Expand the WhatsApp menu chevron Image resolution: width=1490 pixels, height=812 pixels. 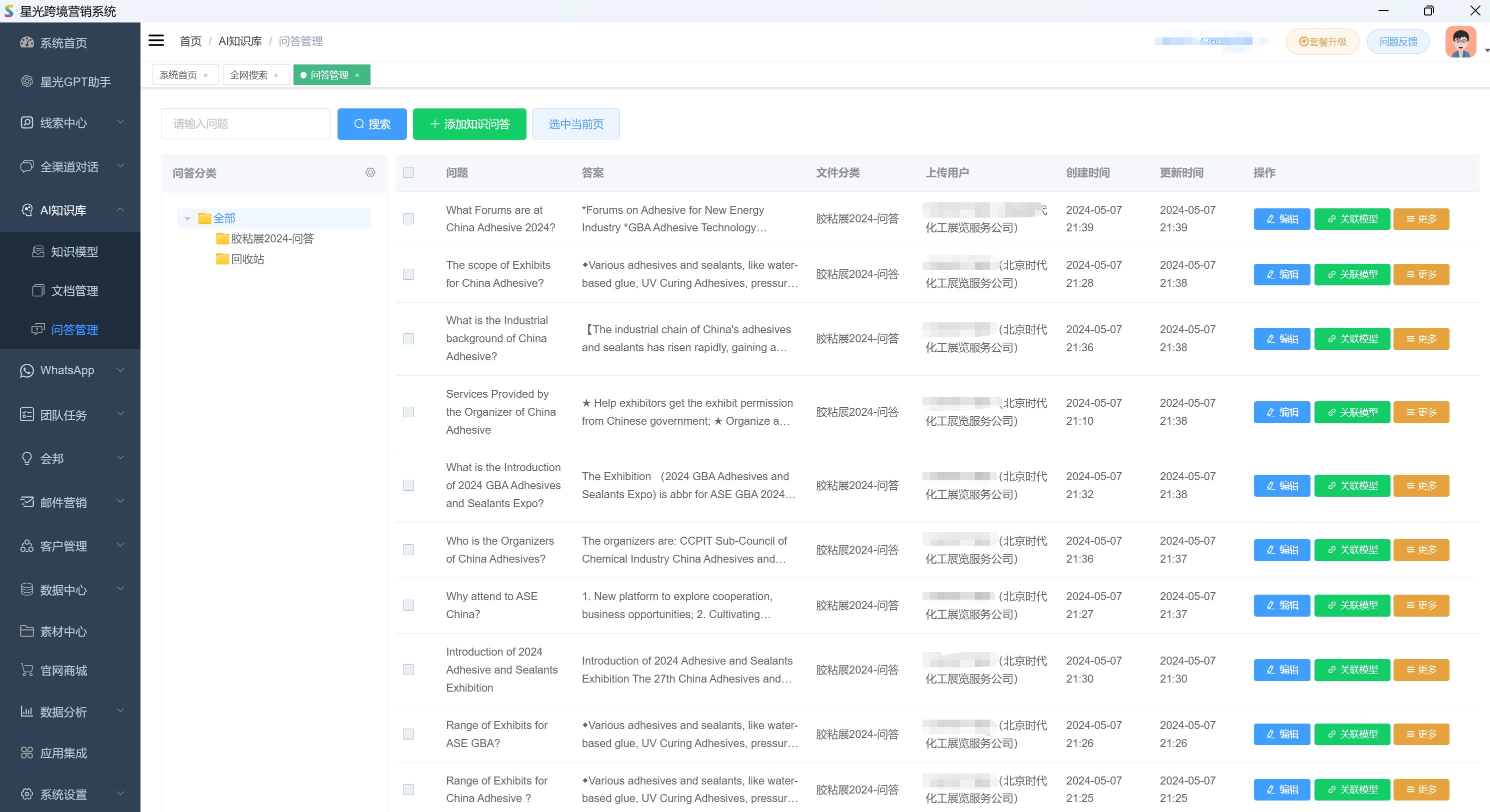point(120,370)
